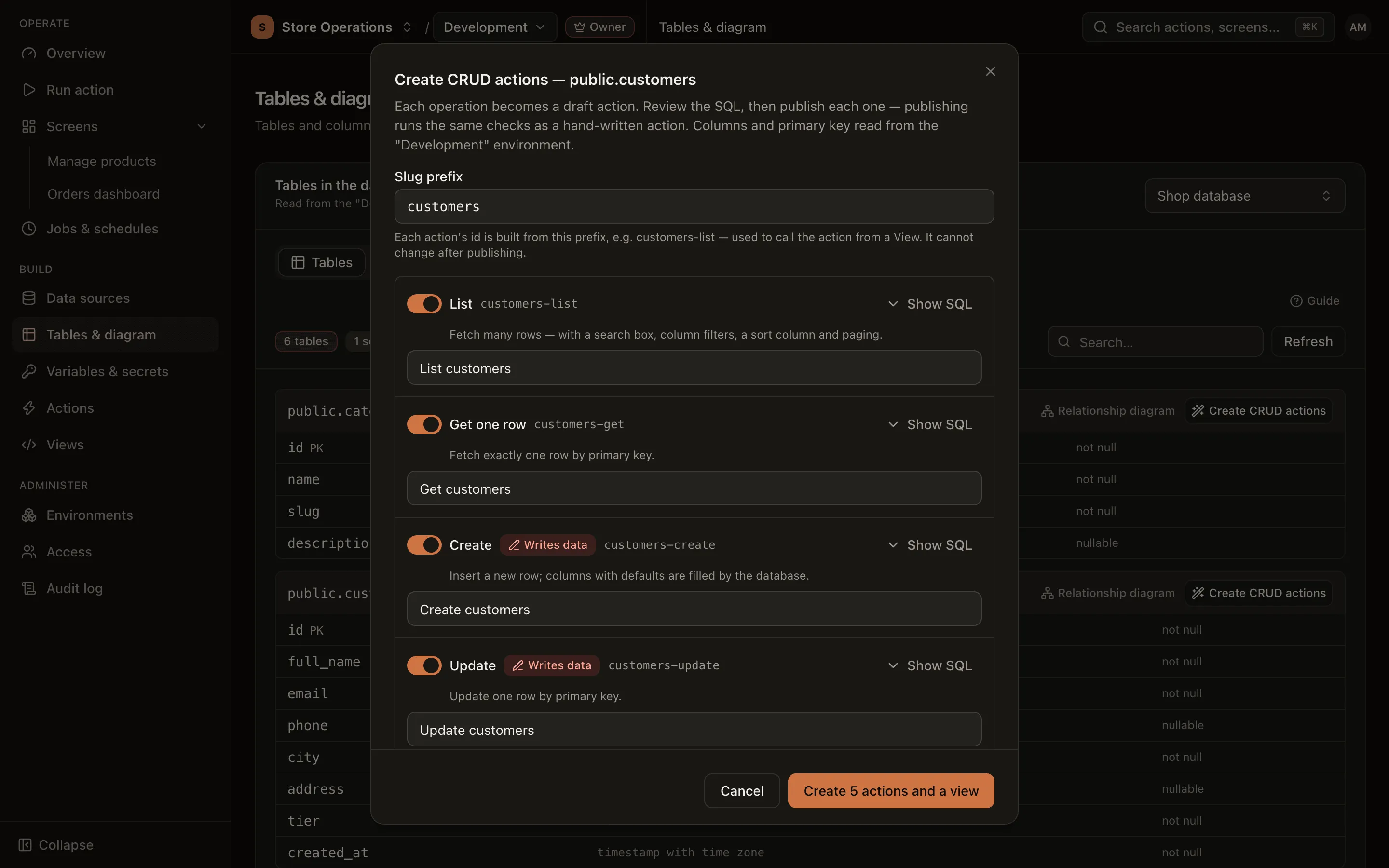Click the AM user avatar
This screenshot has width=1389, height=868.
(x=1358, y=27)
